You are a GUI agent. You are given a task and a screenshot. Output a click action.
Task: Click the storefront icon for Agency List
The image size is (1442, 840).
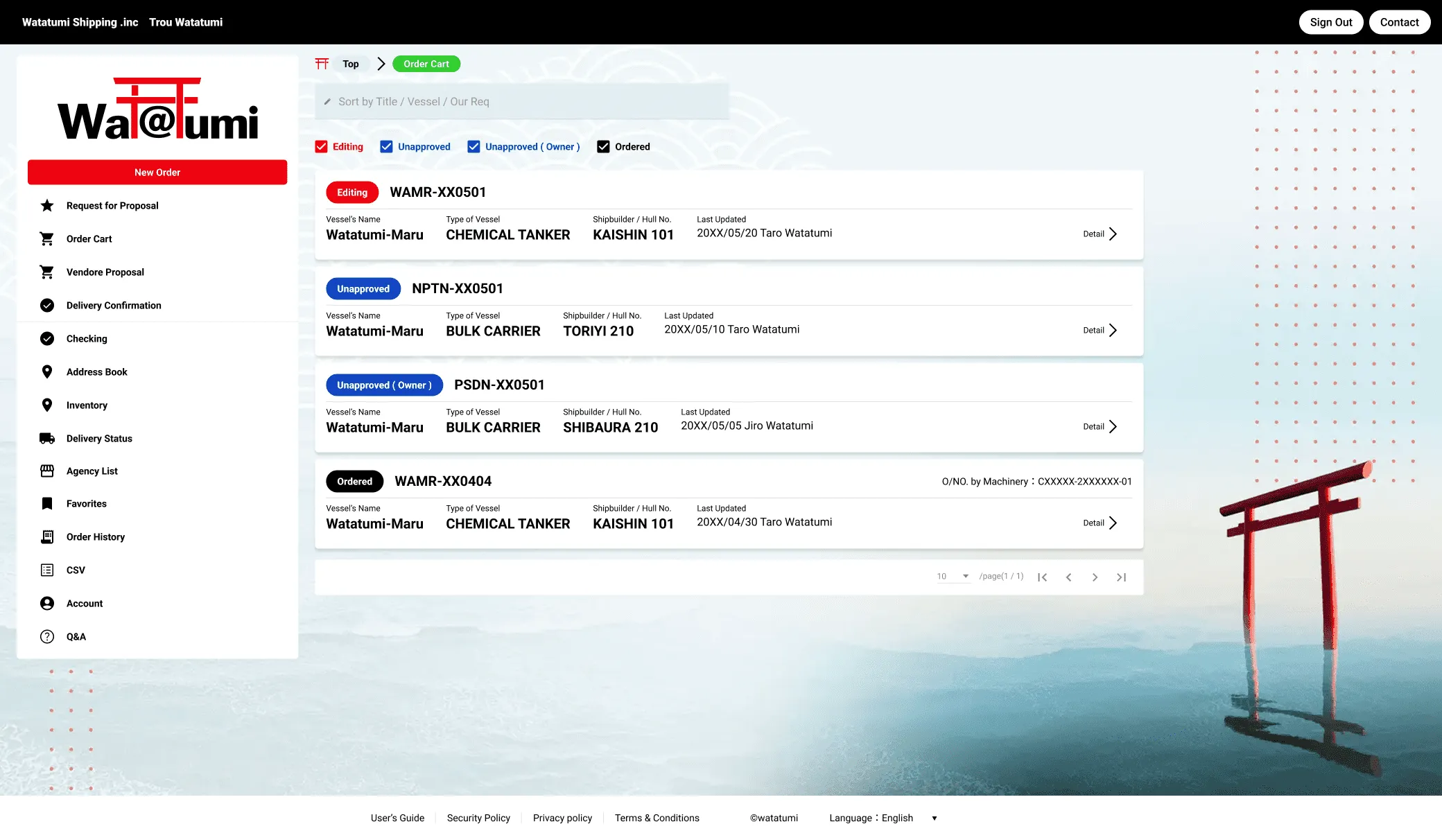(x=47, y=471)
